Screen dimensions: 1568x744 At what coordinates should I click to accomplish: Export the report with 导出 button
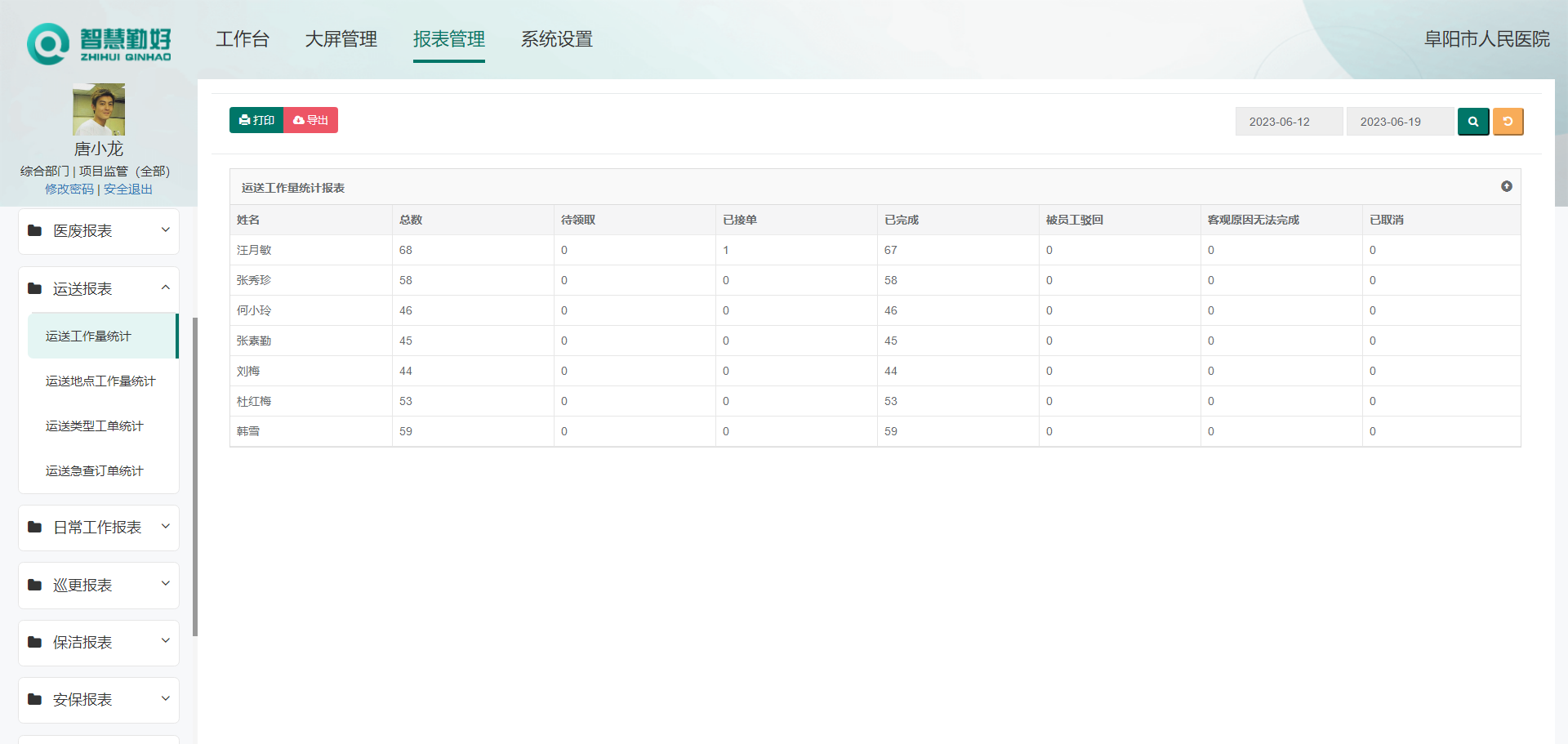(x=311, y=120)
